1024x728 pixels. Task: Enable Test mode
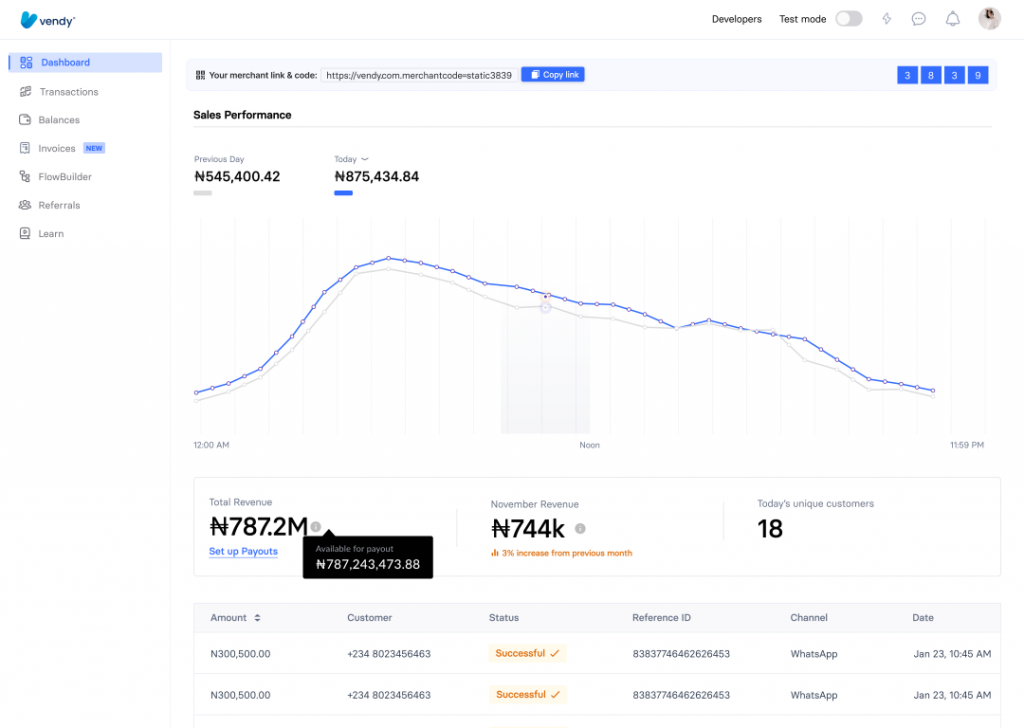coord(849,18)
